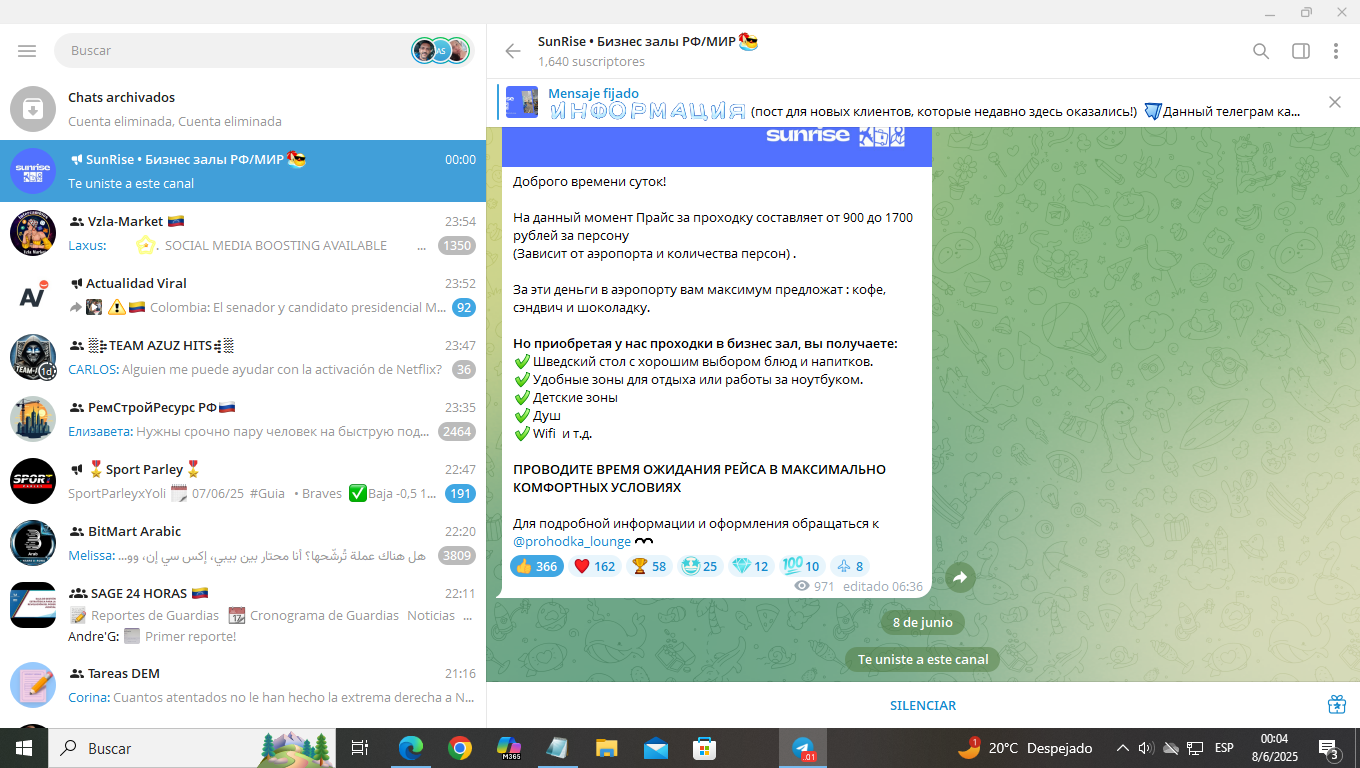Open network settings tray icon

(1195, 748)
